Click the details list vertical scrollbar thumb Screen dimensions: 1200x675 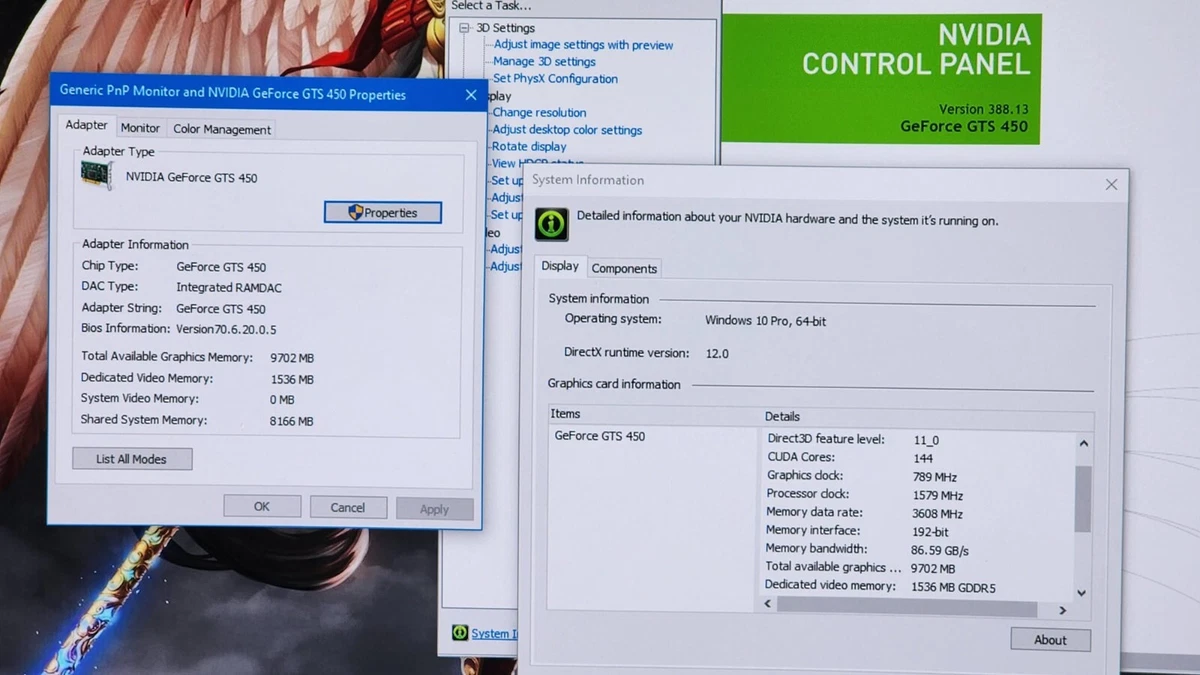[x=1083, y=499]
